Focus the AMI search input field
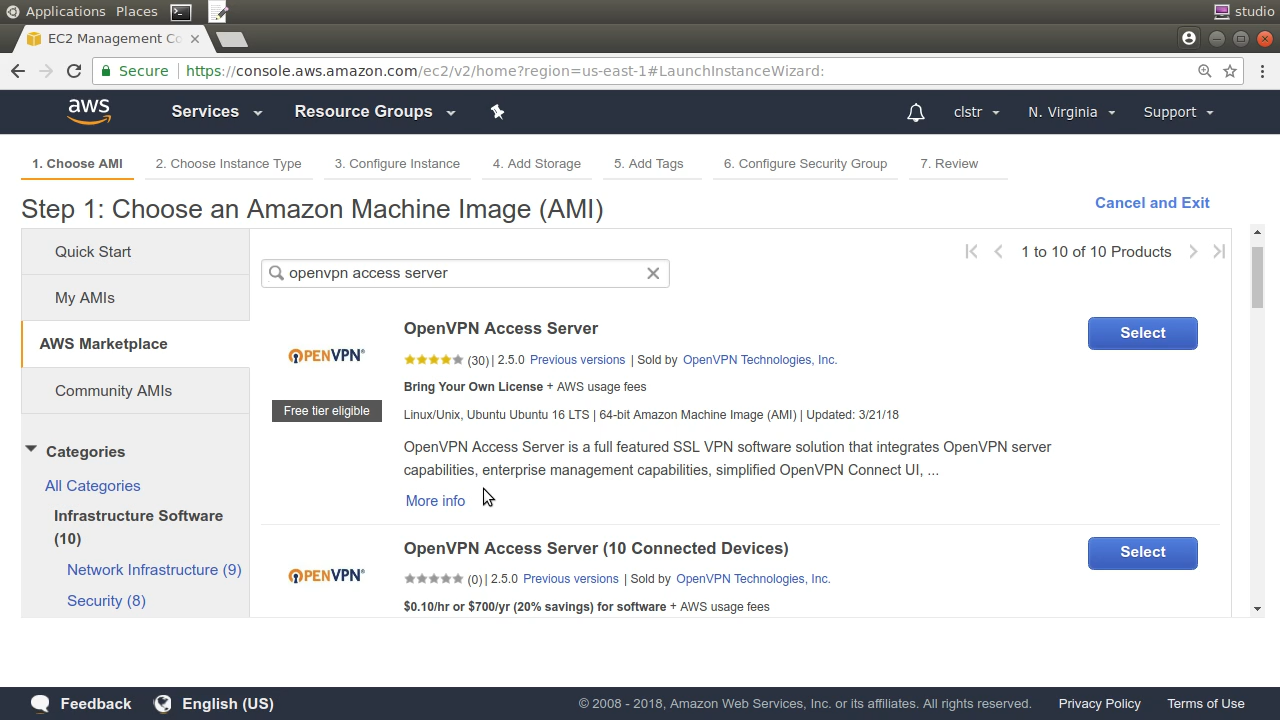 [465, 273]
